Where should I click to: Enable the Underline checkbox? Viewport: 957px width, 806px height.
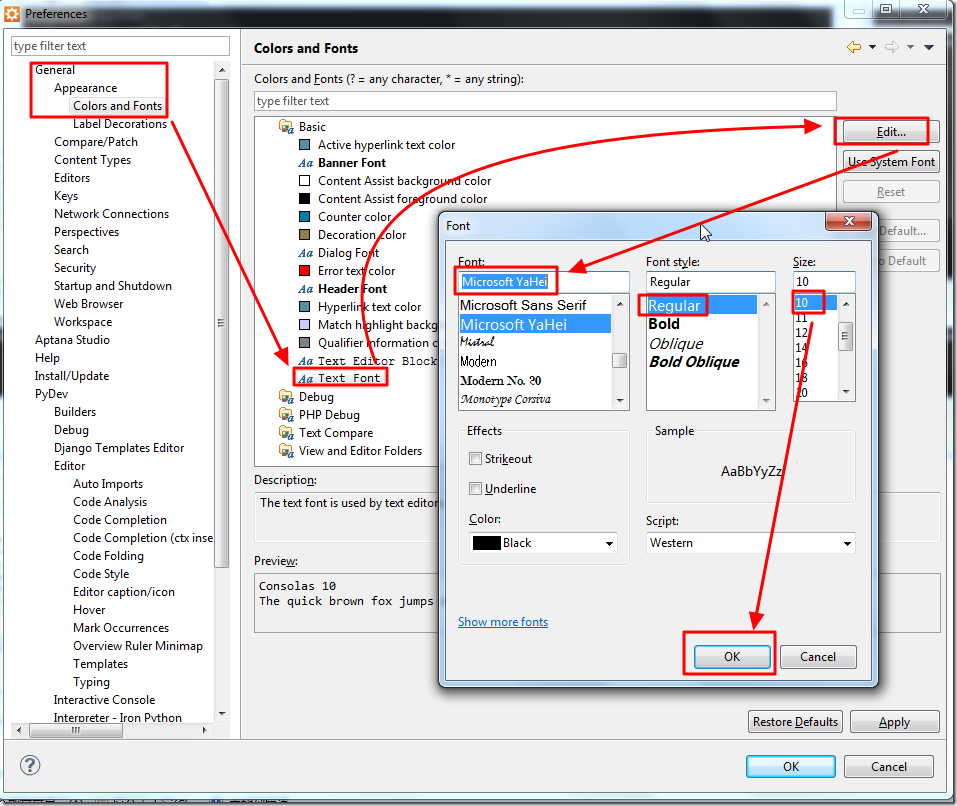(475, 488)
